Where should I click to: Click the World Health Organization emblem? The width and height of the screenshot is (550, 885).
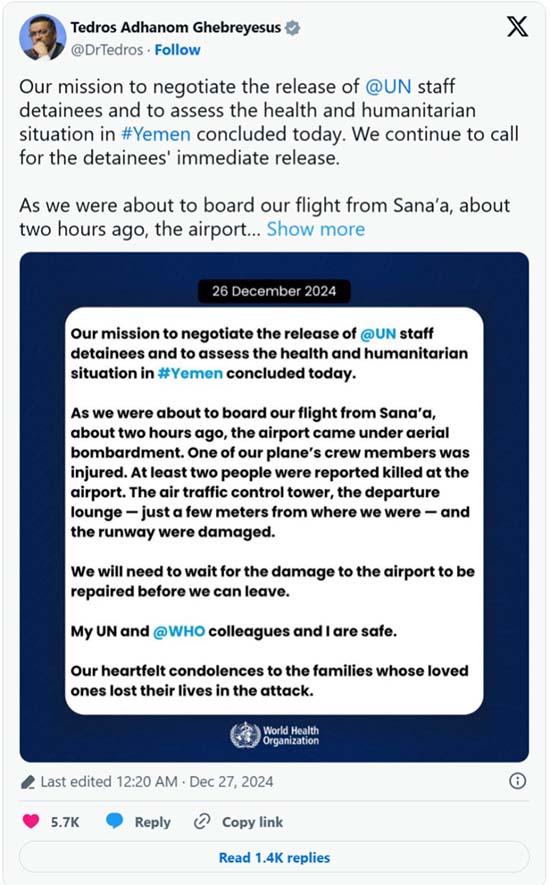tap(245, 735)
